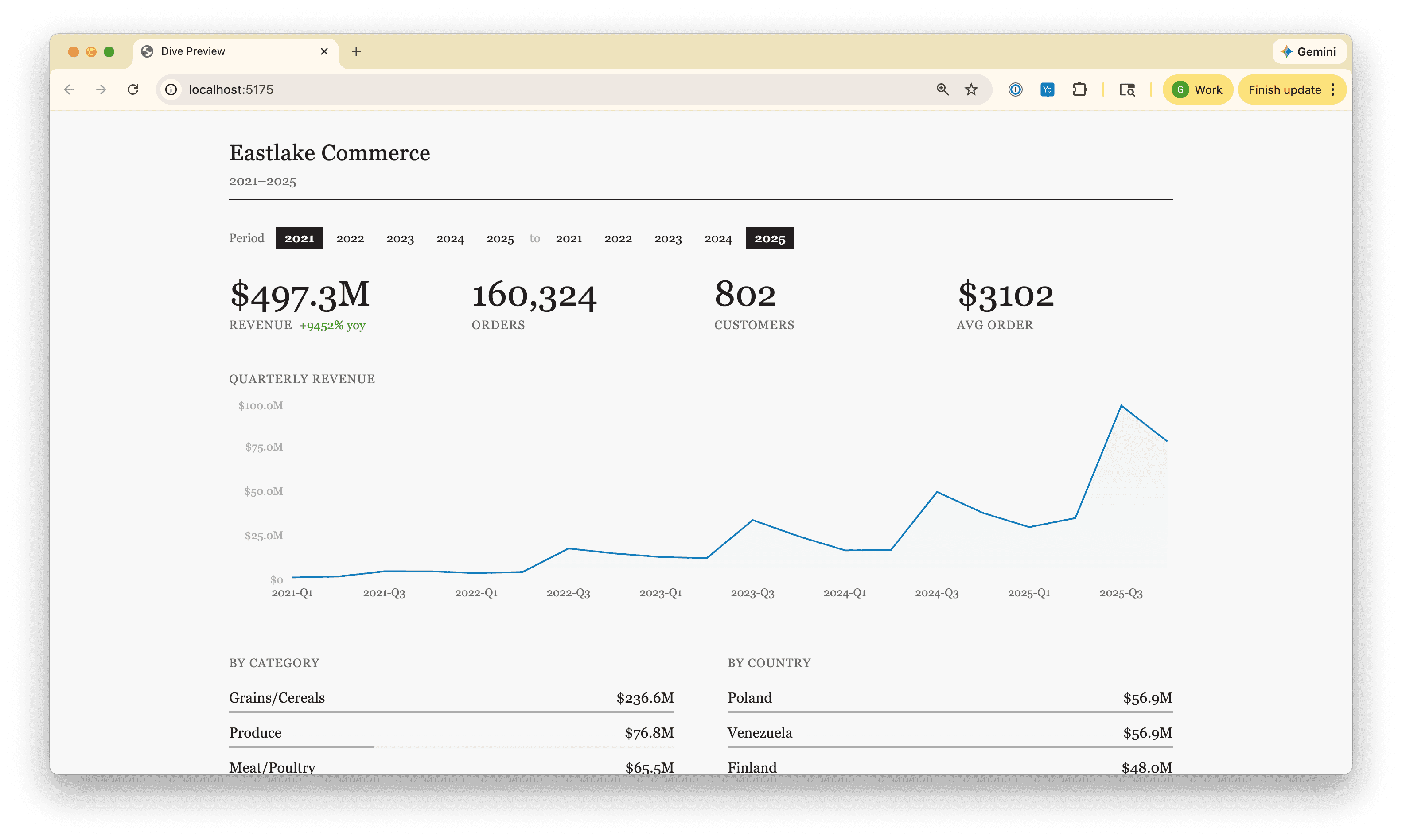This screenshot has width=1402, height=840.
Task: Reload the page
Action: coord(133,89)
